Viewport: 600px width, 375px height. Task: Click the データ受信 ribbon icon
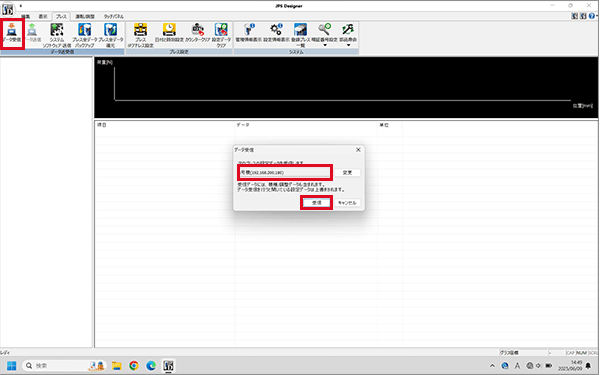(x=12, y=34)
